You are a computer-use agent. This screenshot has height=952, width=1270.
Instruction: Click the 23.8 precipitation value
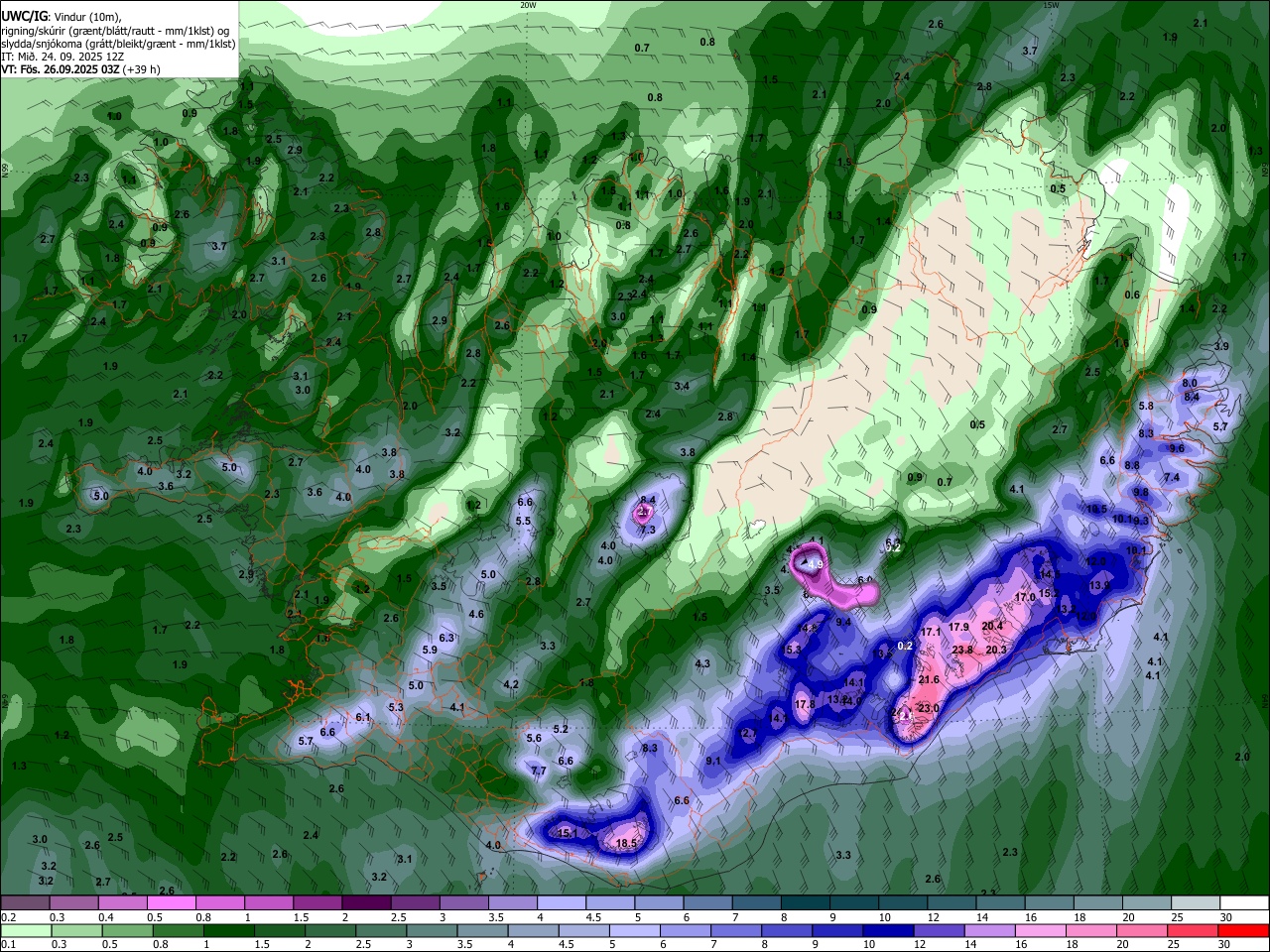pyautogui.click(x=962, y=651)
